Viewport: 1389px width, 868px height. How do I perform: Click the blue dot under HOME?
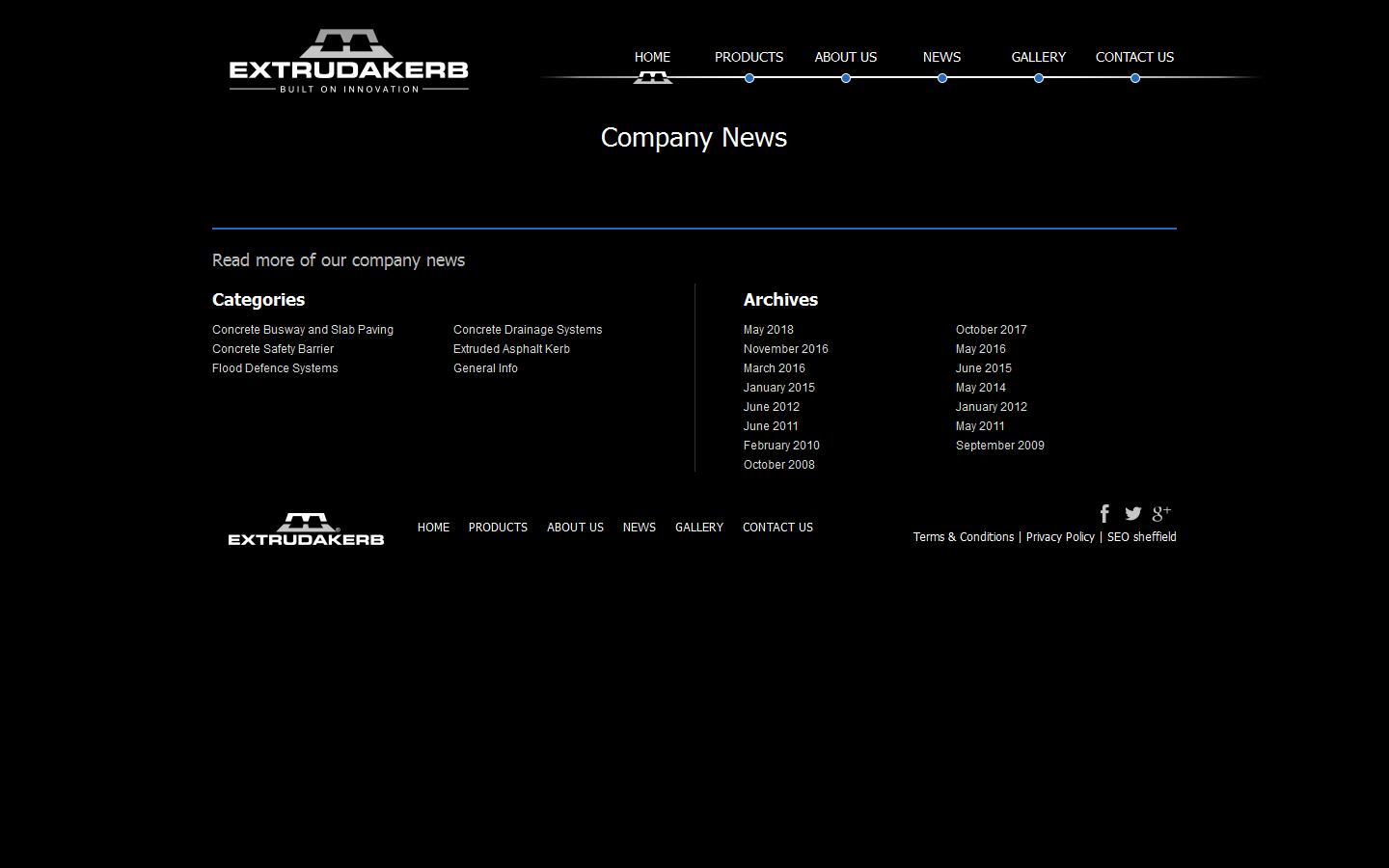tap(652, 78)
